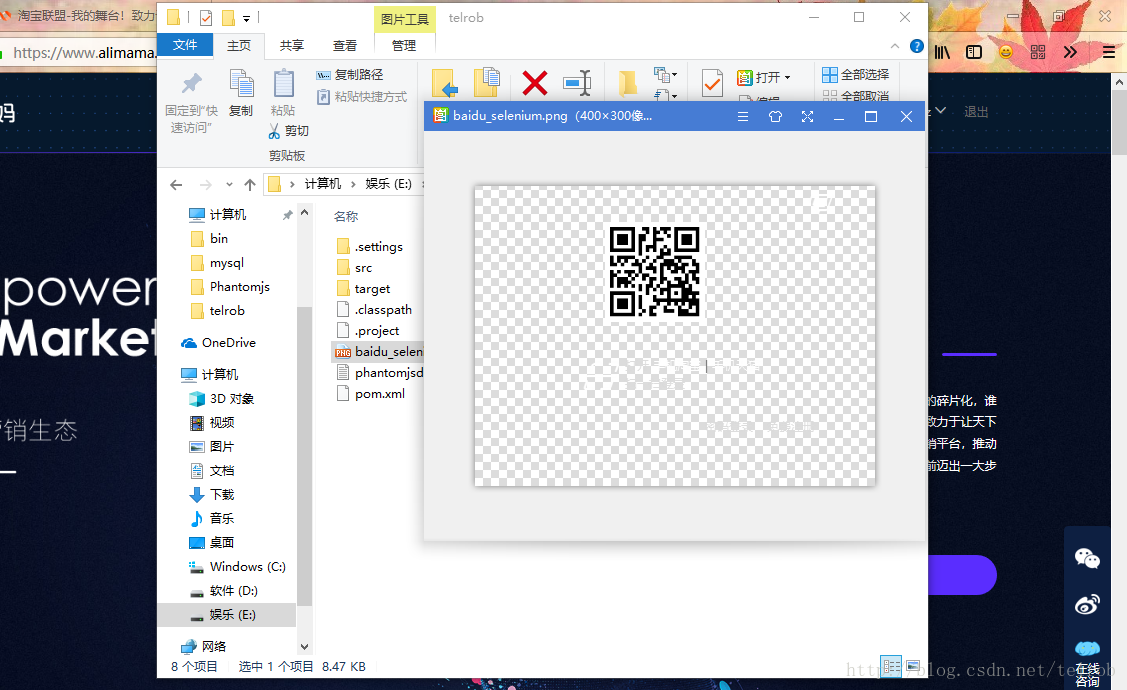
Task: Toggle image viewer fullscreen arrows icon
Action: tap(807, 116)
